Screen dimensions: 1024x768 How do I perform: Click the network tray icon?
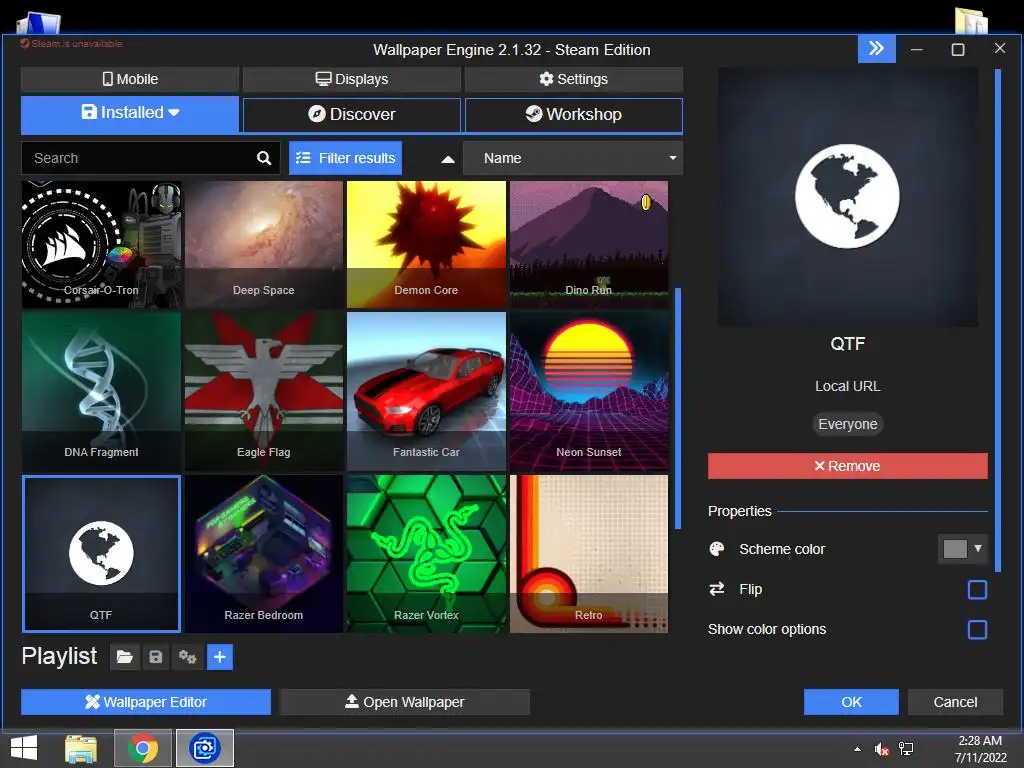point(906,749)
